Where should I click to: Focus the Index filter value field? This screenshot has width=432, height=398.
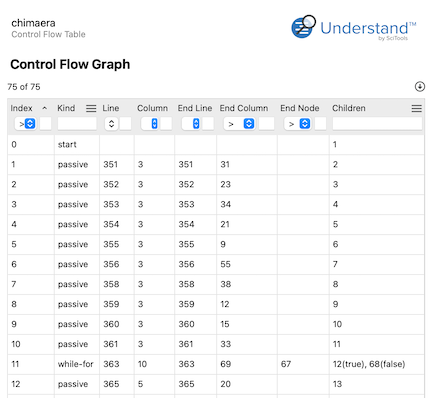coord(46,124)
